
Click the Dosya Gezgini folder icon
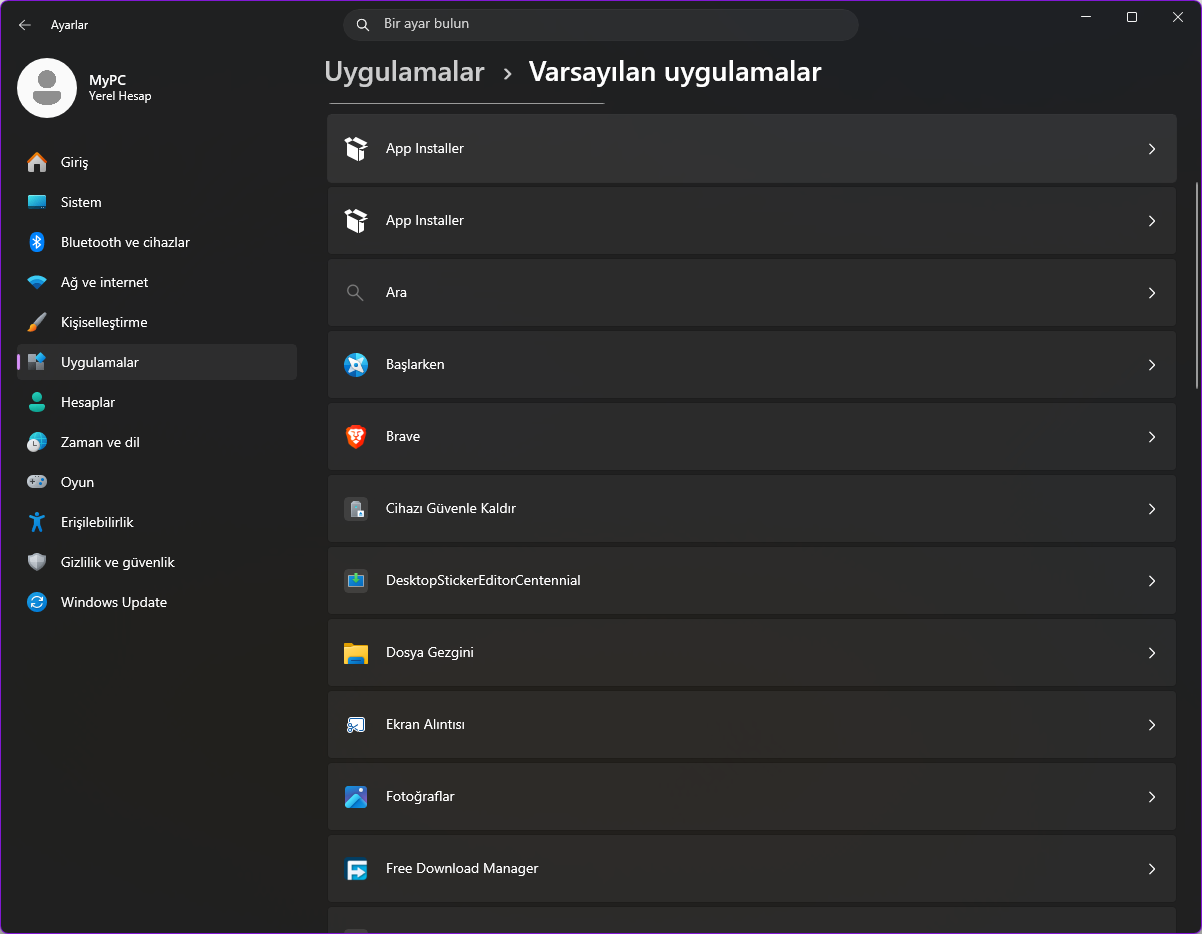(x=356, y=652)
